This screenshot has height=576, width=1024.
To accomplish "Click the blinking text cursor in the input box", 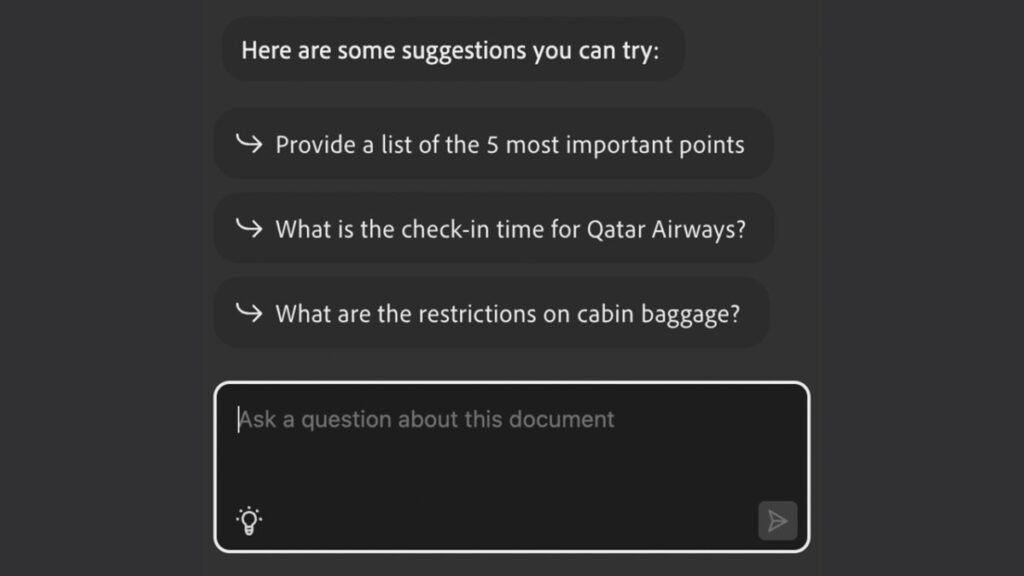I will [x=239, y=419].
